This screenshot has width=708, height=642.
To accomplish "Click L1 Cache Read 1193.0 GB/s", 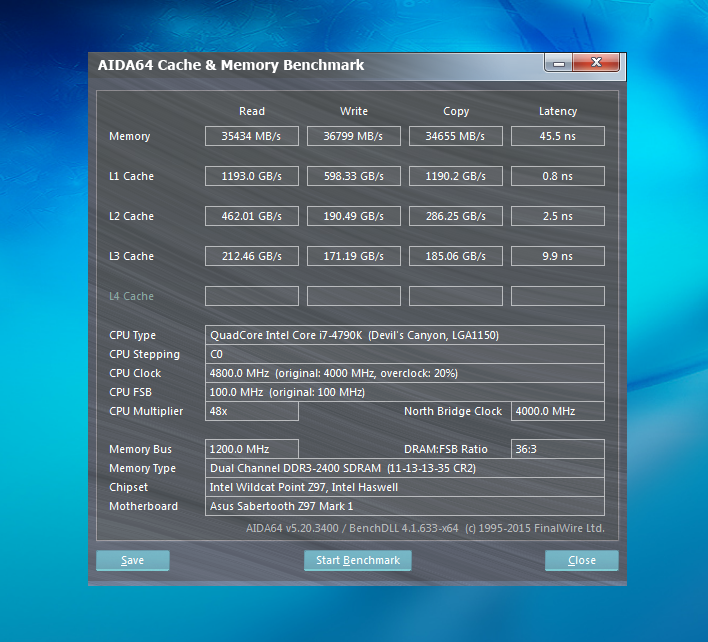I will coord(252,176).
